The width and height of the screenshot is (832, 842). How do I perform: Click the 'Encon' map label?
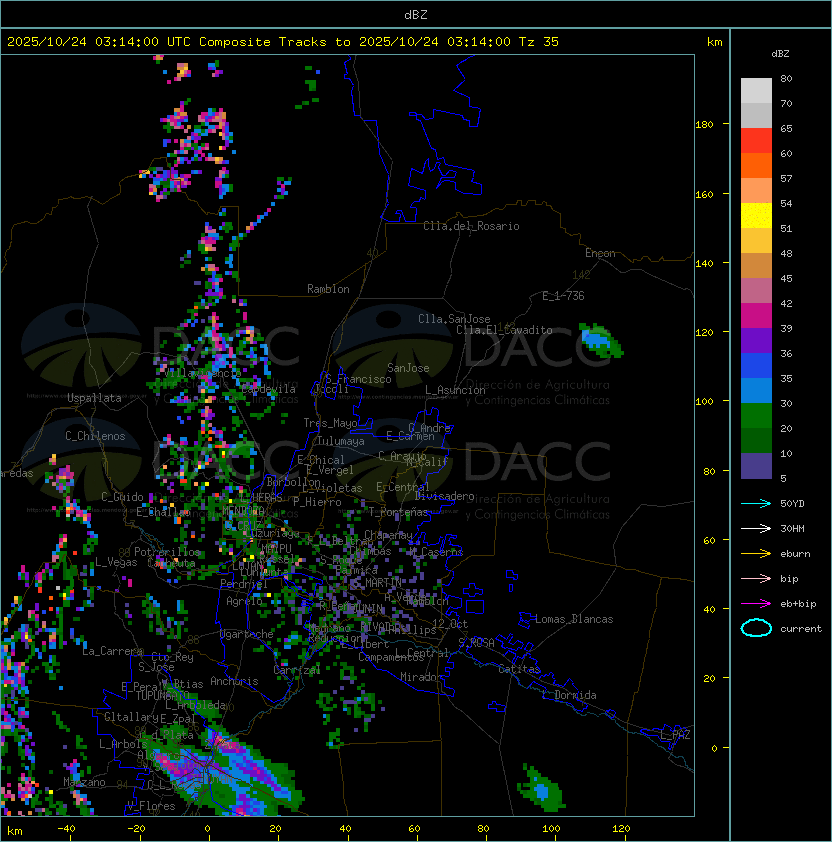(x=600, y=253)
